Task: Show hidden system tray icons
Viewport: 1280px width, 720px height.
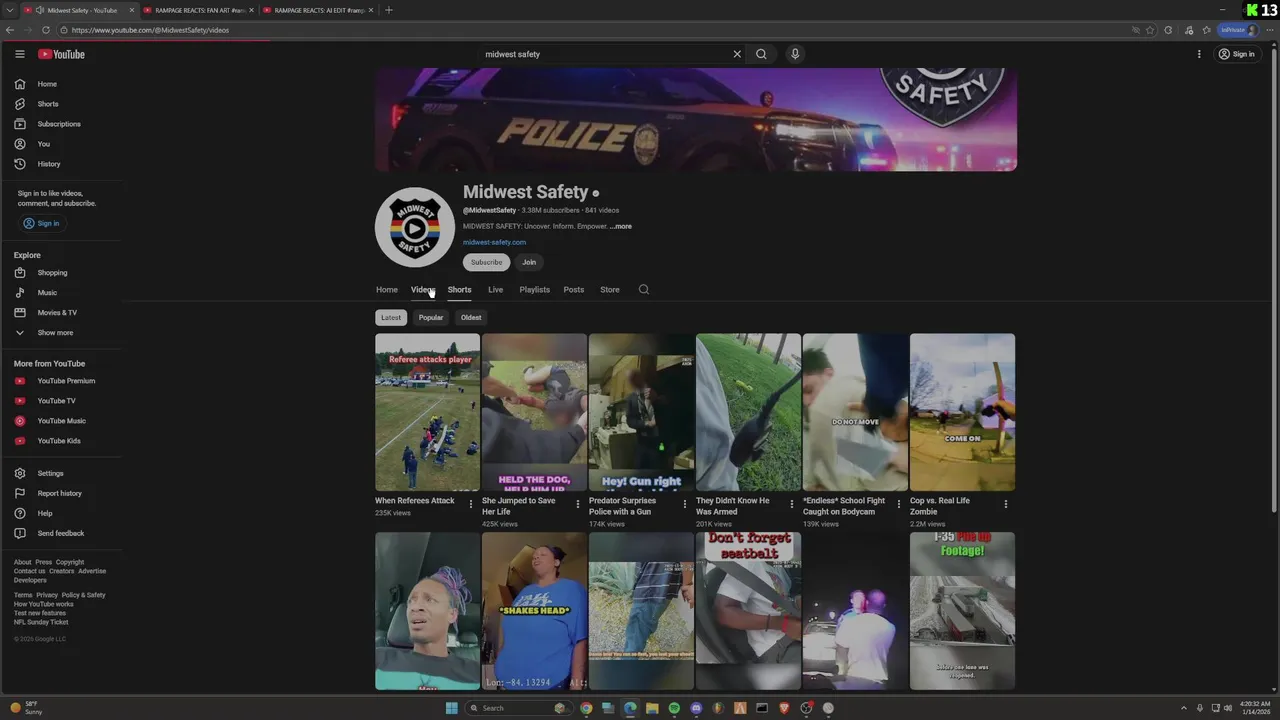Action: [1184, 708]
